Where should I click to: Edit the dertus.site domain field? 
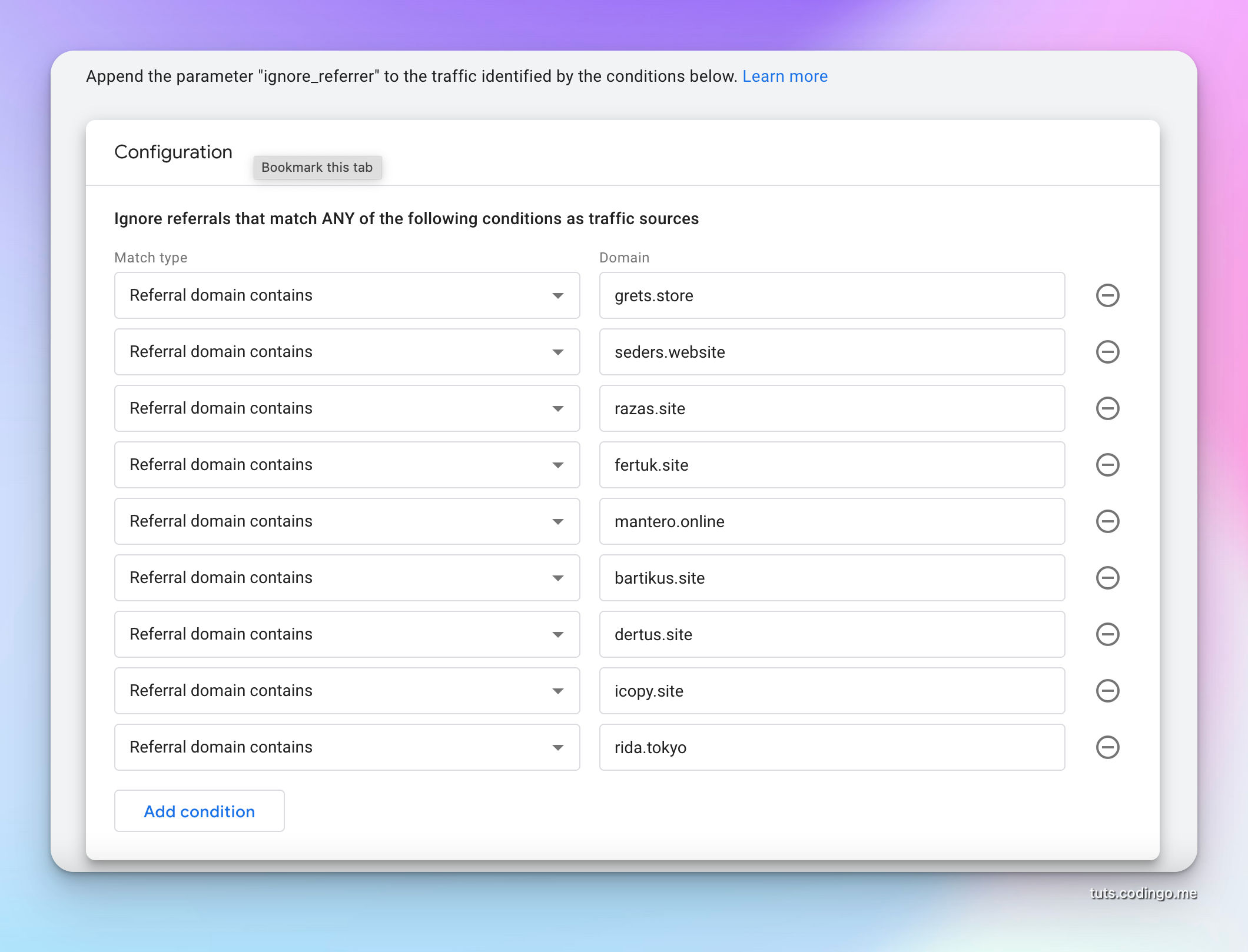point(832,634)
